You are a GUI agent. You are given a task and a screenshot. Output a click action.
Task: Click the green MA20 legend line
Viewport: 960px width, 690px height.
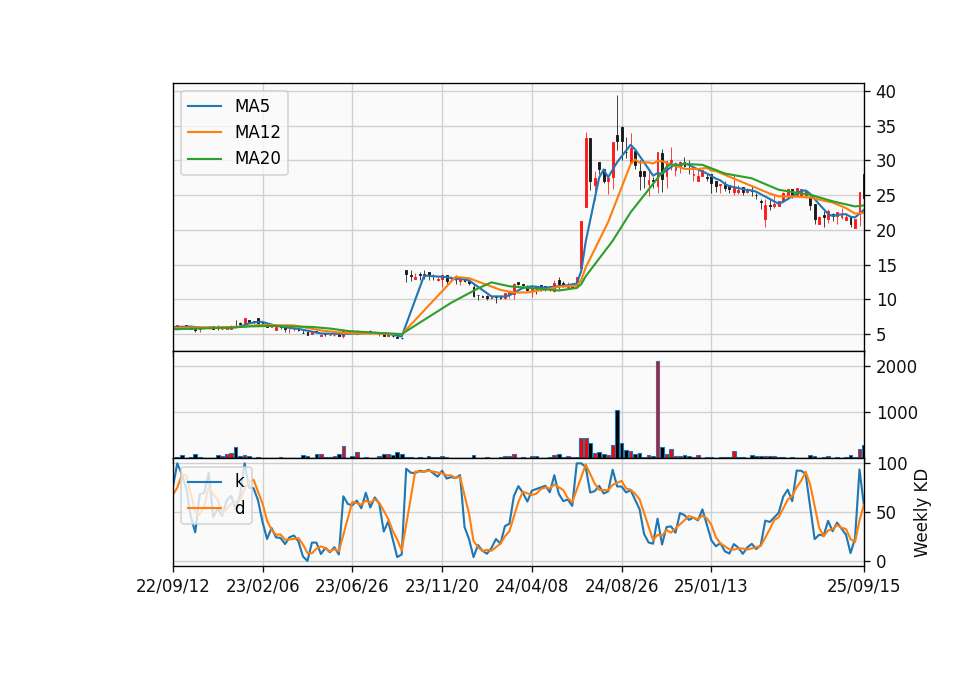[x=204, y=159]
